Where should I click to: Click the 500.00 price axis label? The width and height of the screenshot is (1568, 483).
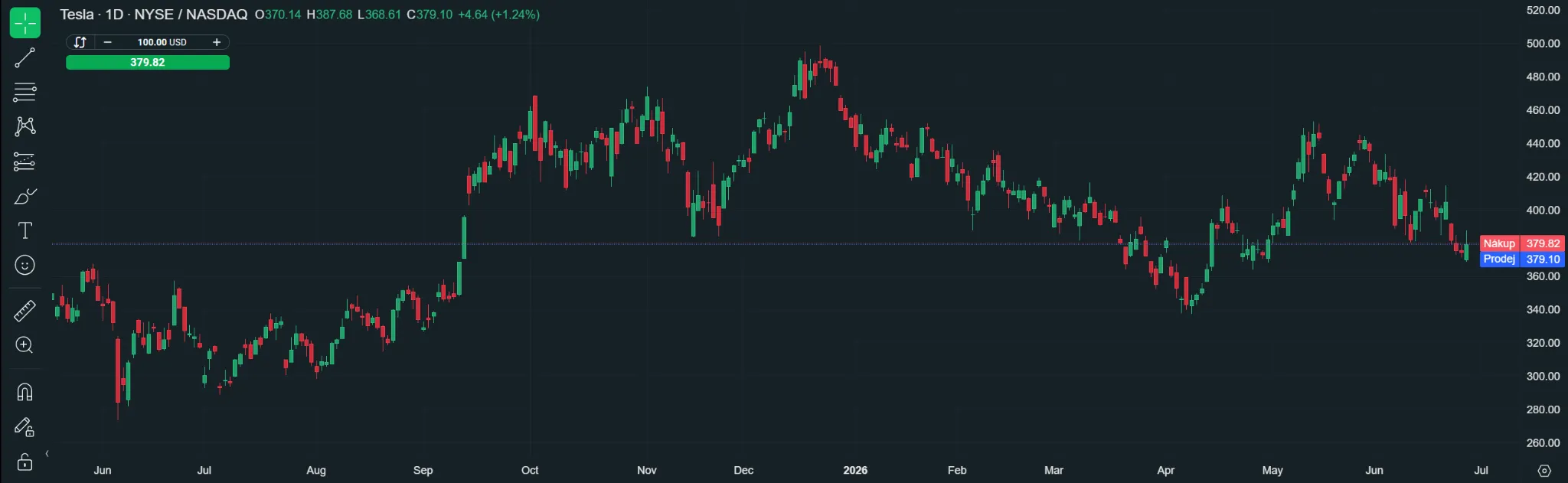(1543, 44)
